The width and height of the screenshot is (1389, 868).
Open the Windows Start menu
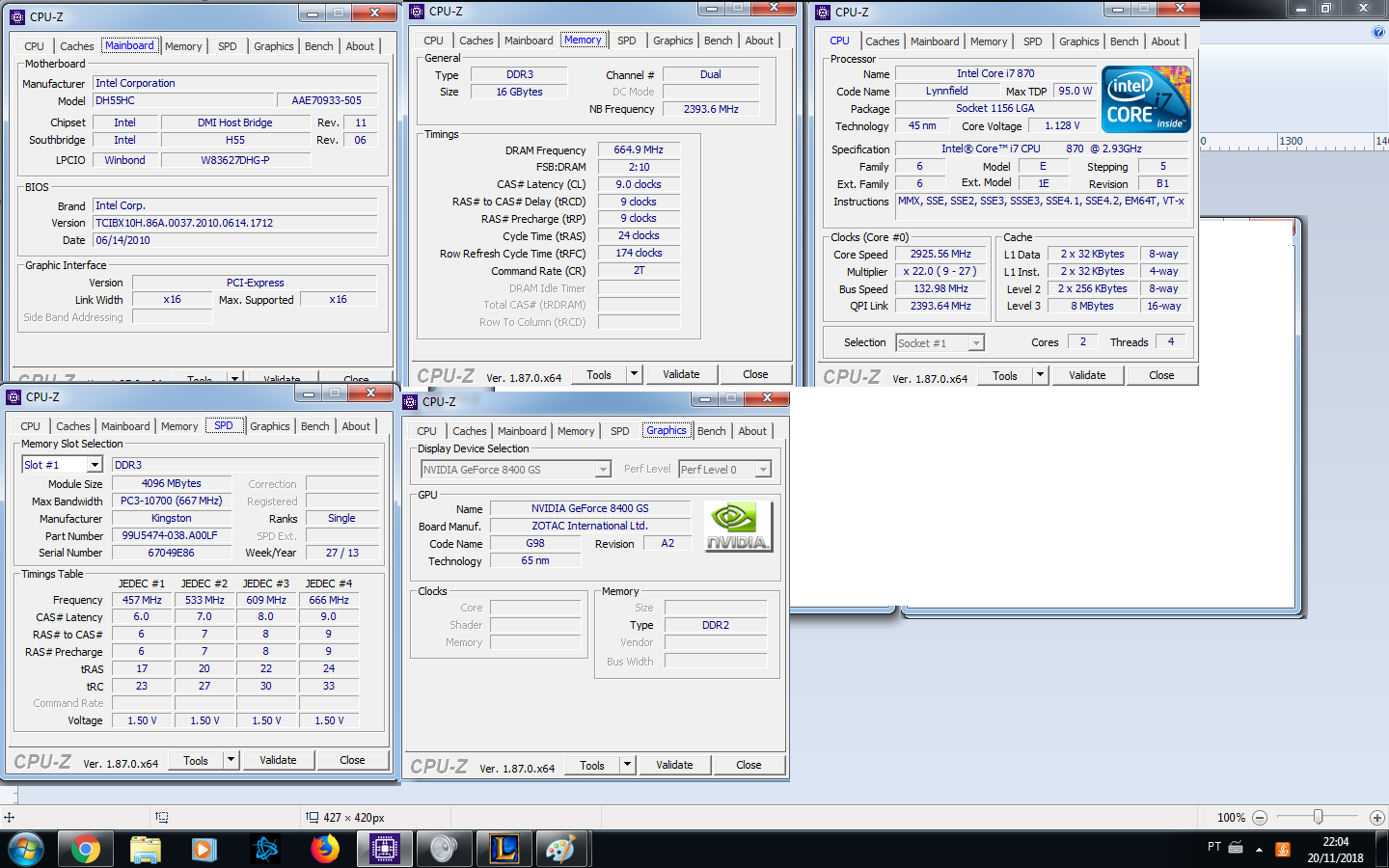26,849
